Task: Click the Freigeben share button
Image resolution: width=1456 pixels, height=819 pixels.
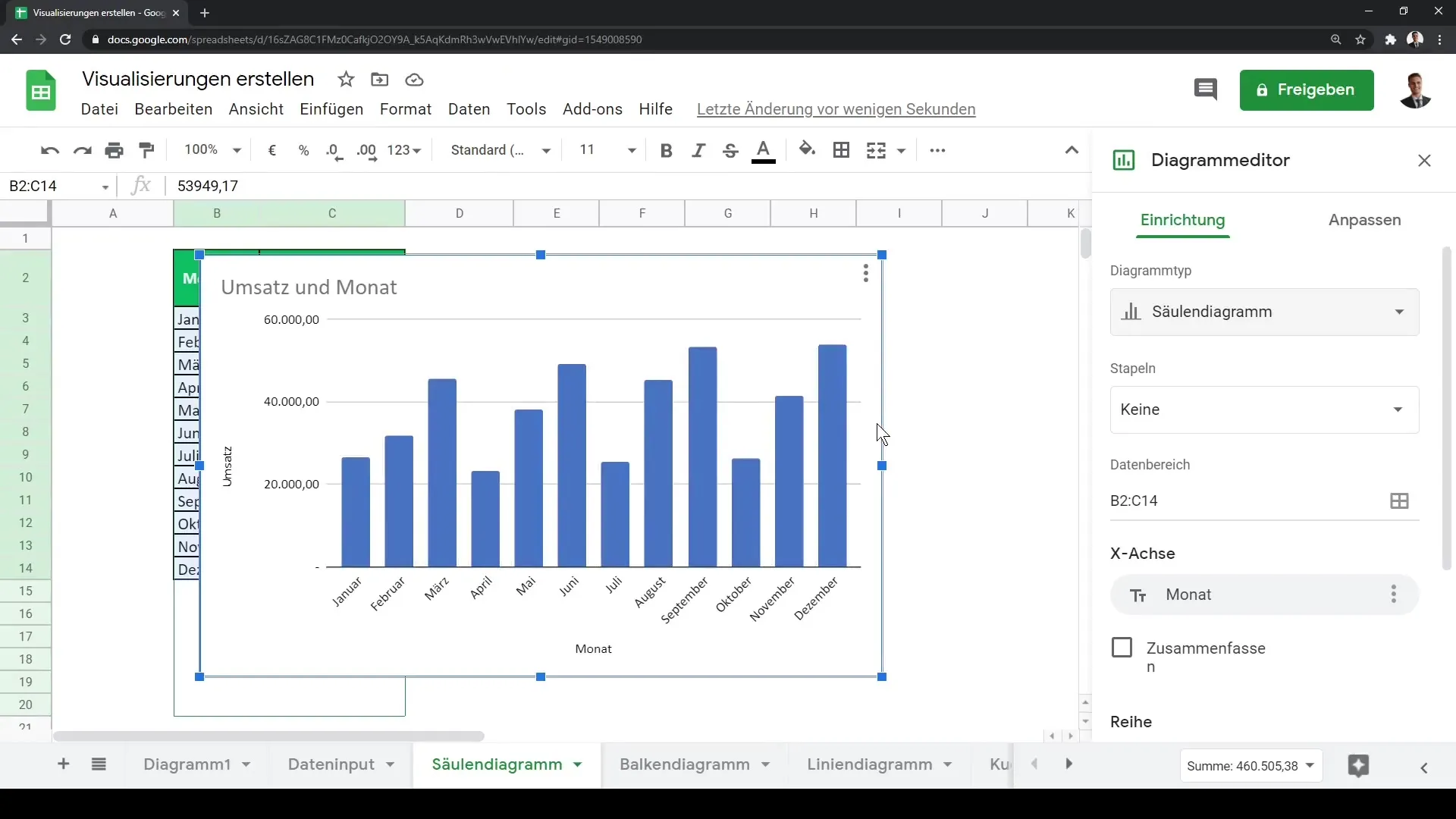Action: pos(1307,90)
